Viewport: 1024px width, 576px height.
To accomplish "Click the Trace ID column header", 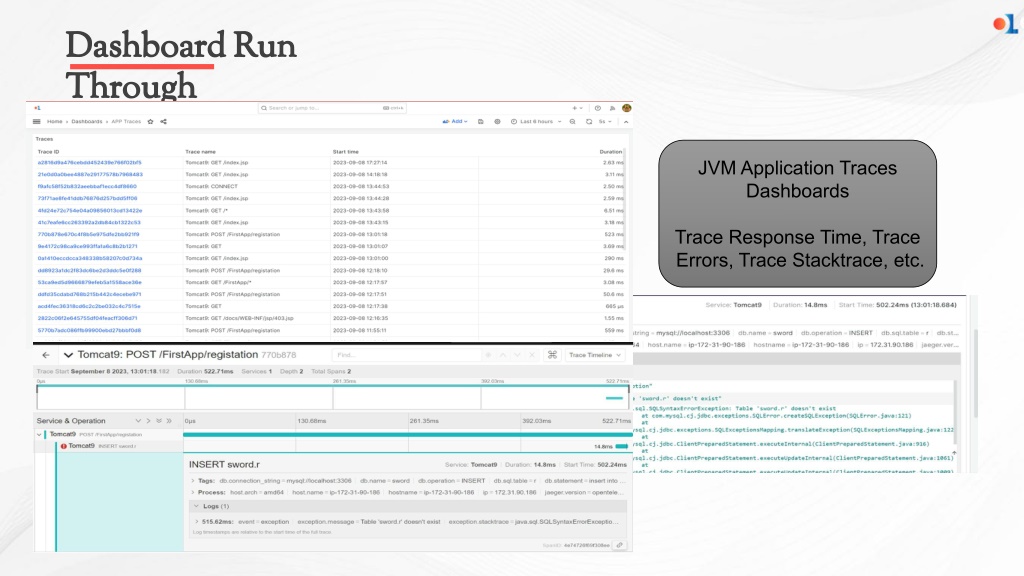I will 48,152.
